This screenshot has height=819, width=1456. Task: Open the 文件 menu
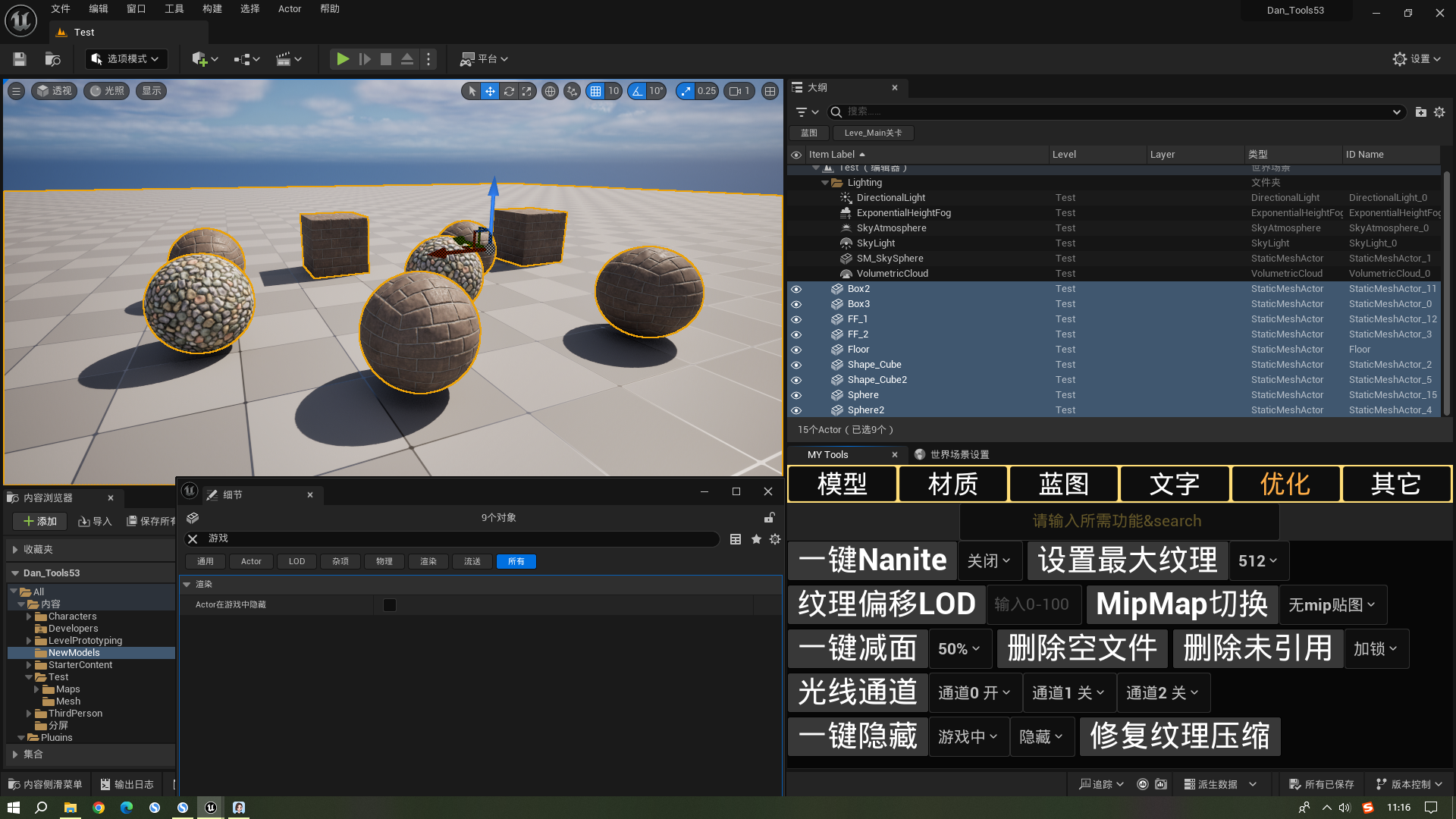click(x=61, y=9)
